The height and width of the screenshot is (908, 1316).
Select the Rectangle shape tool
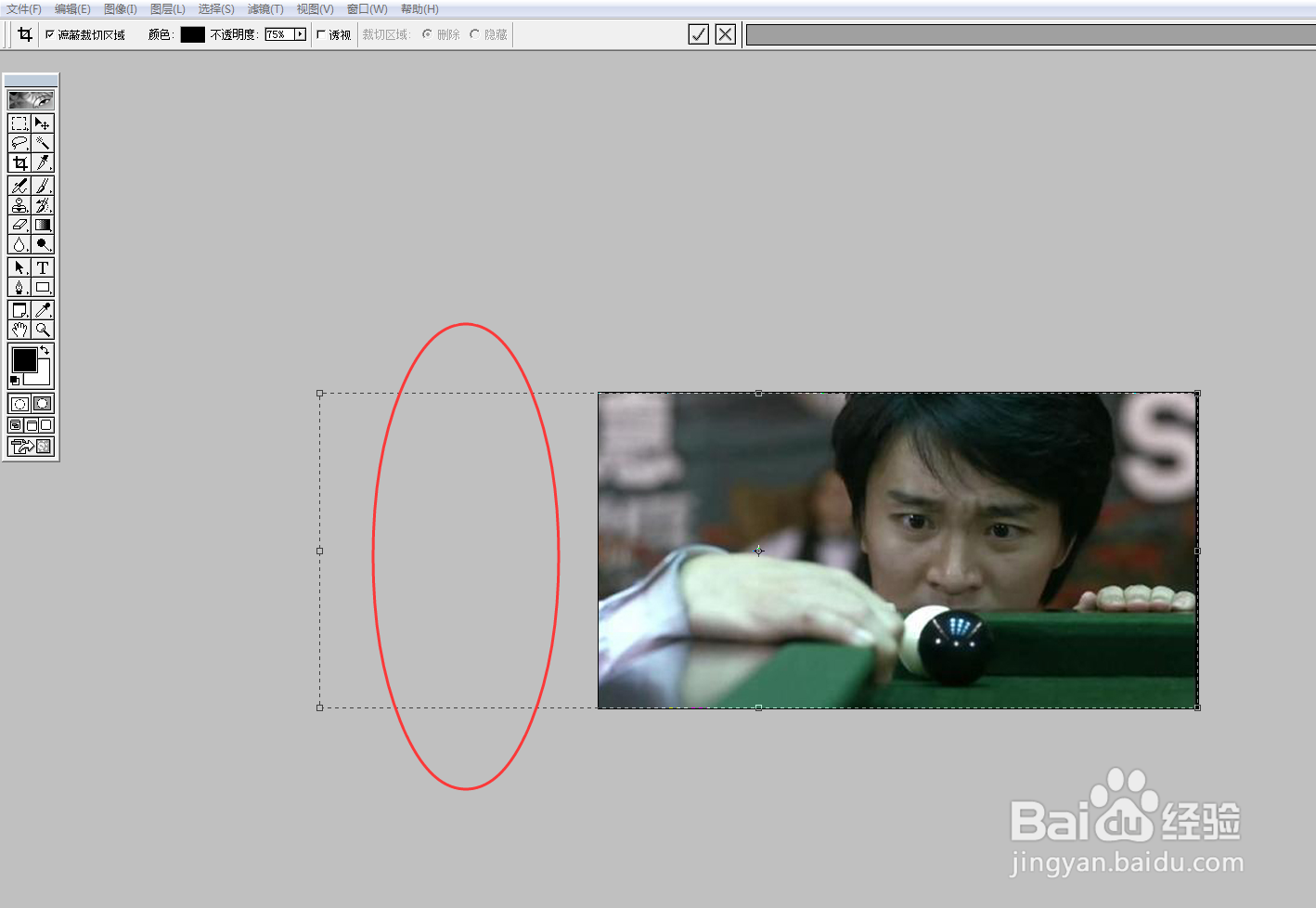43,287
